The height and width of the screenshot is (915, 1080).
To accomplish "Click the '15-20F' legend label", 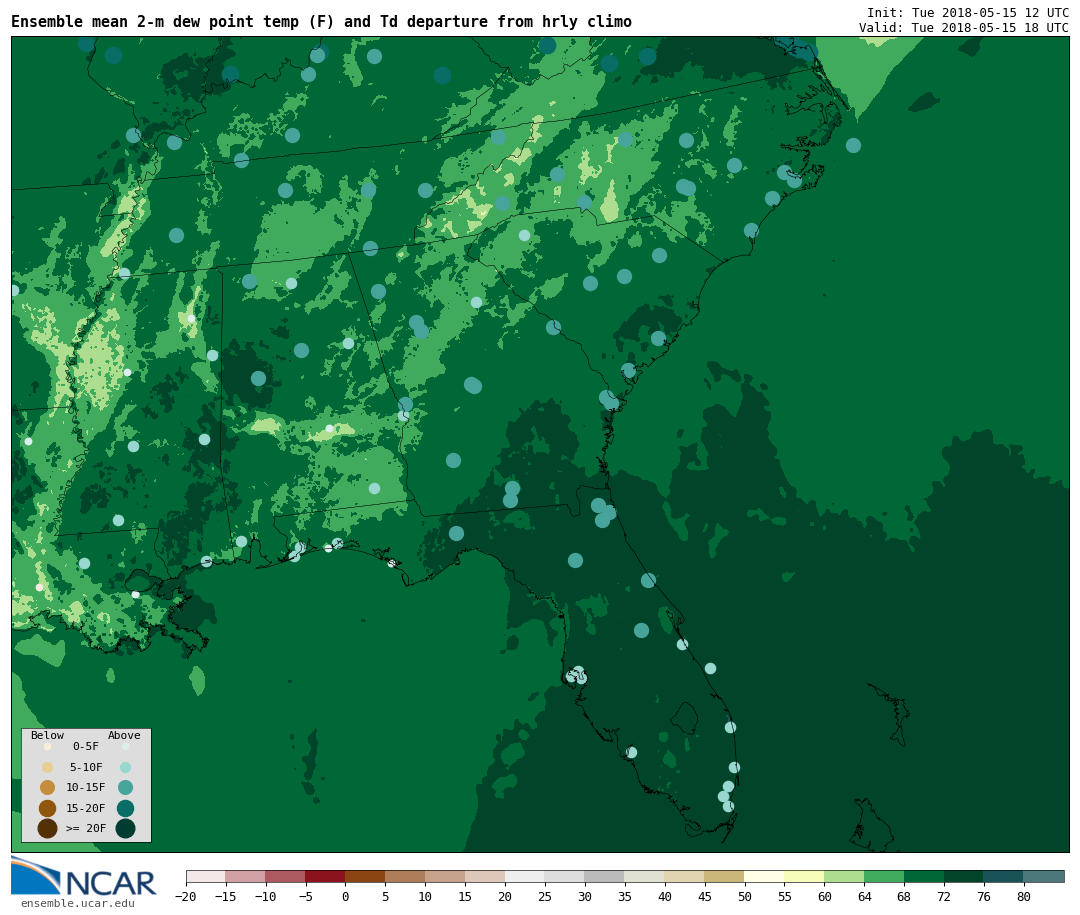I will click(x=86, y=808).
